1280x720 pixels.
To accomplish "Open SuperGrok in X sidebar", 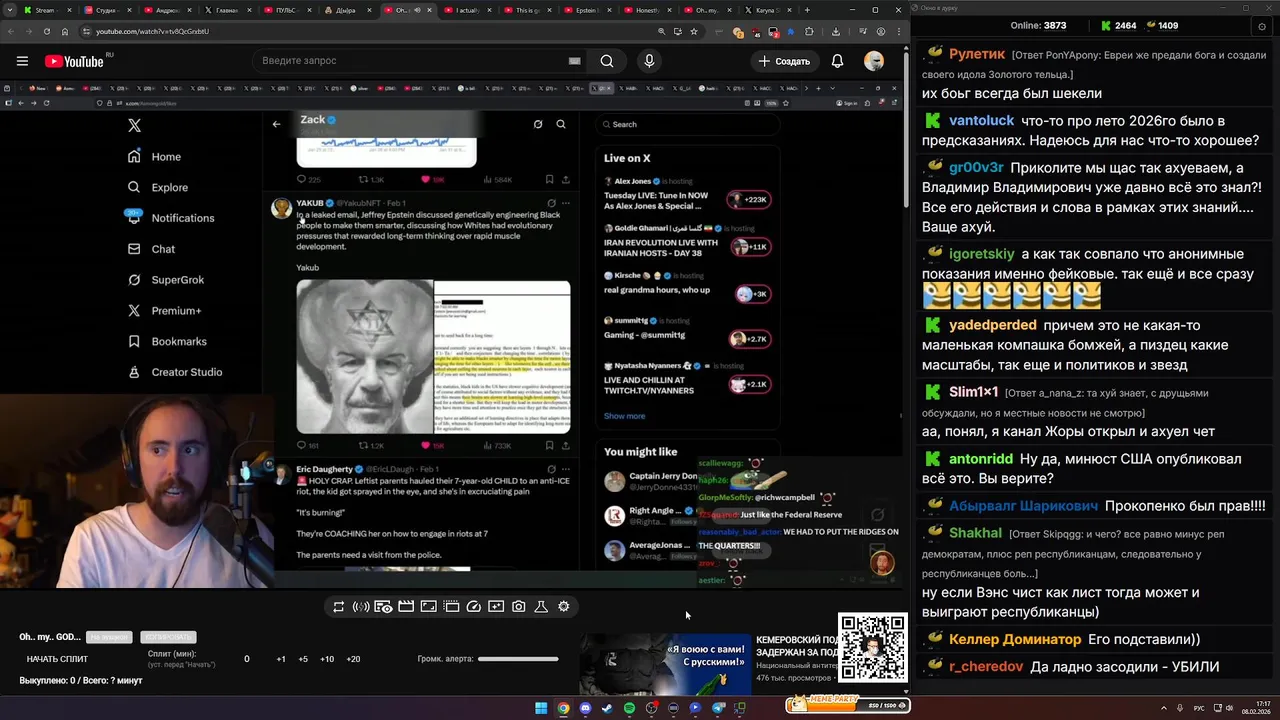I will [165, 280].
